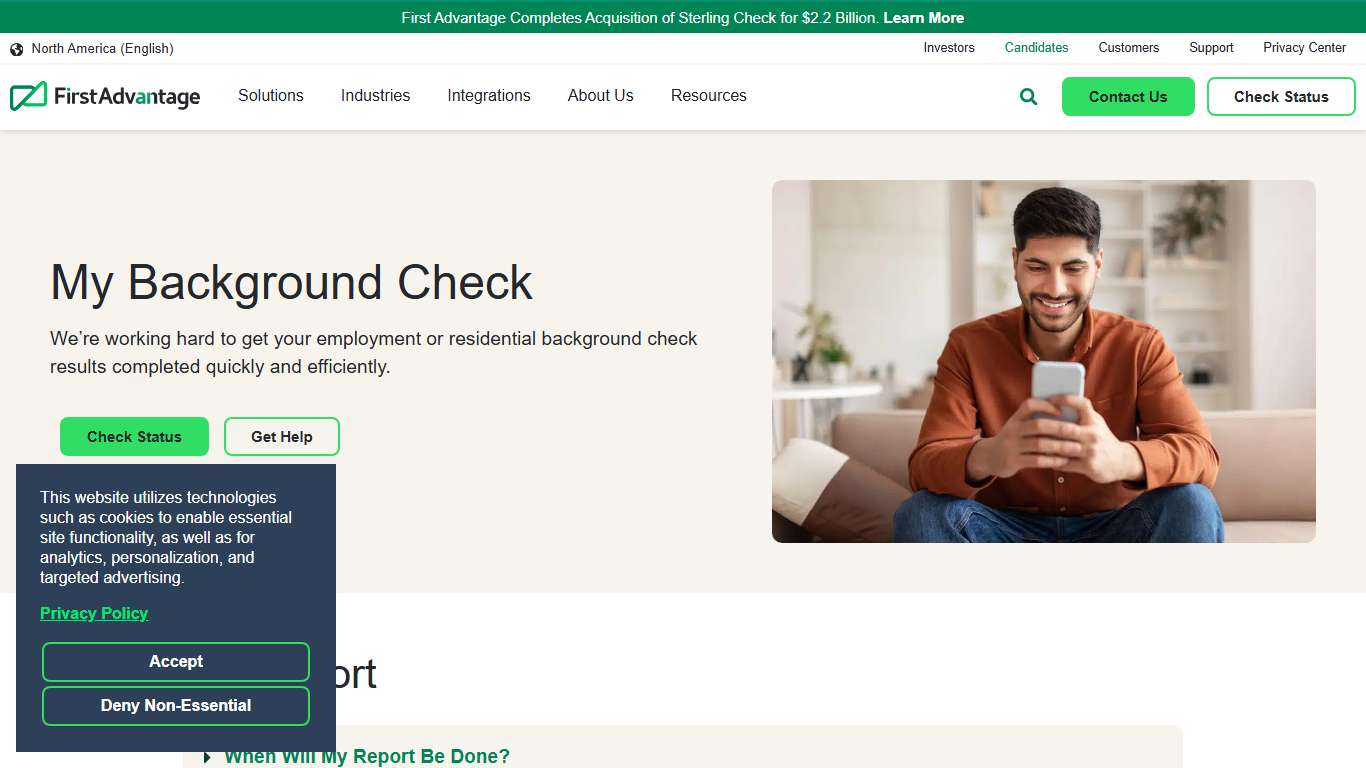Click Check Status in the header
Screen dimensions: 1366x768
pos(1281,96)
